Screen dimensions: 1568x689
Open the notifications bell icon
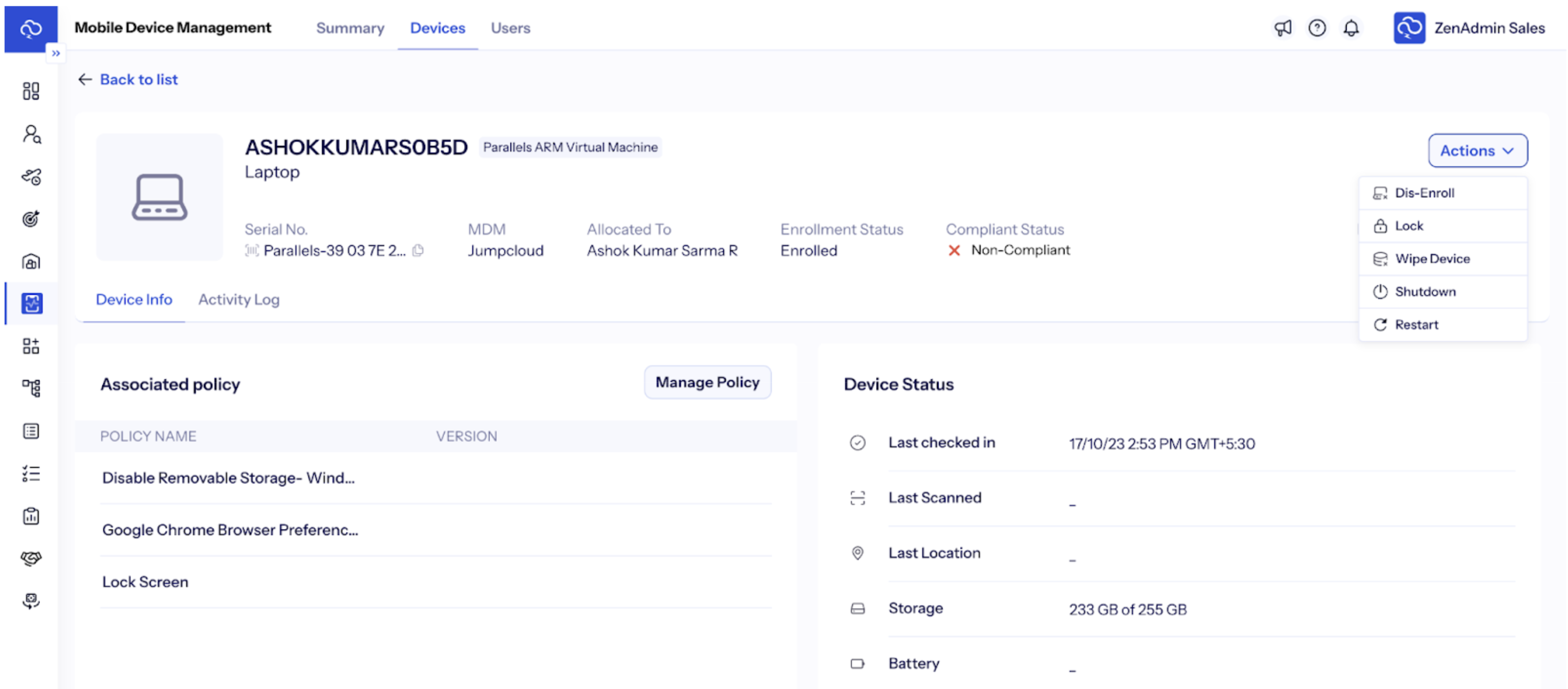[1351, 28]
